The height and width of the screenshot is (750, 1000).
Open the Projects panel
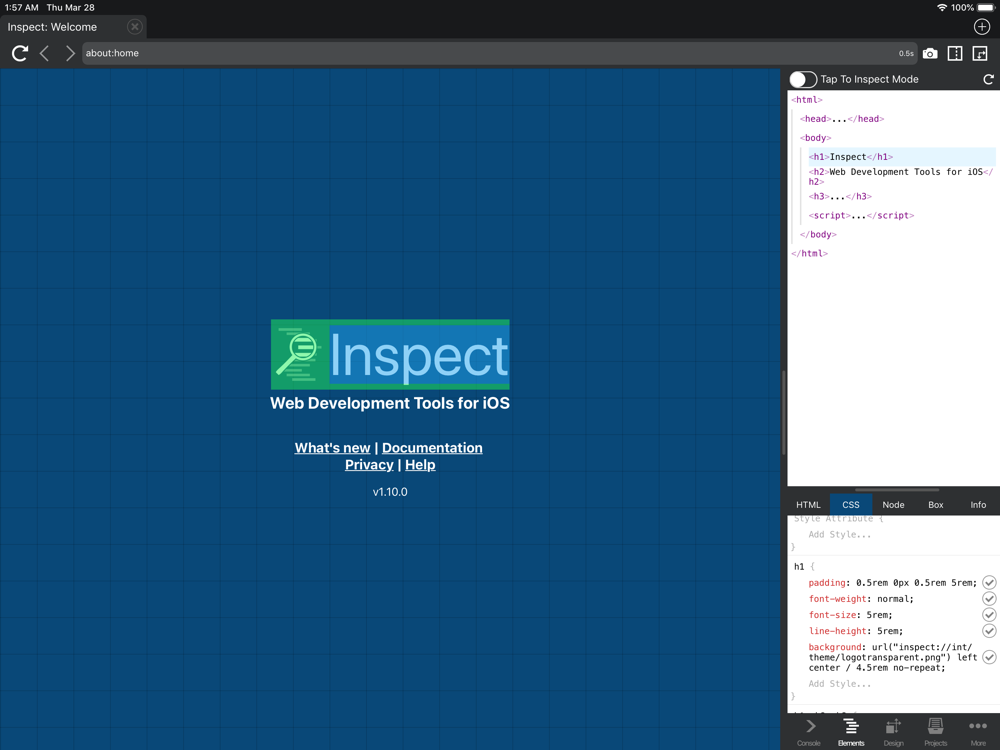pyautogui.click(x=936, y=732)
